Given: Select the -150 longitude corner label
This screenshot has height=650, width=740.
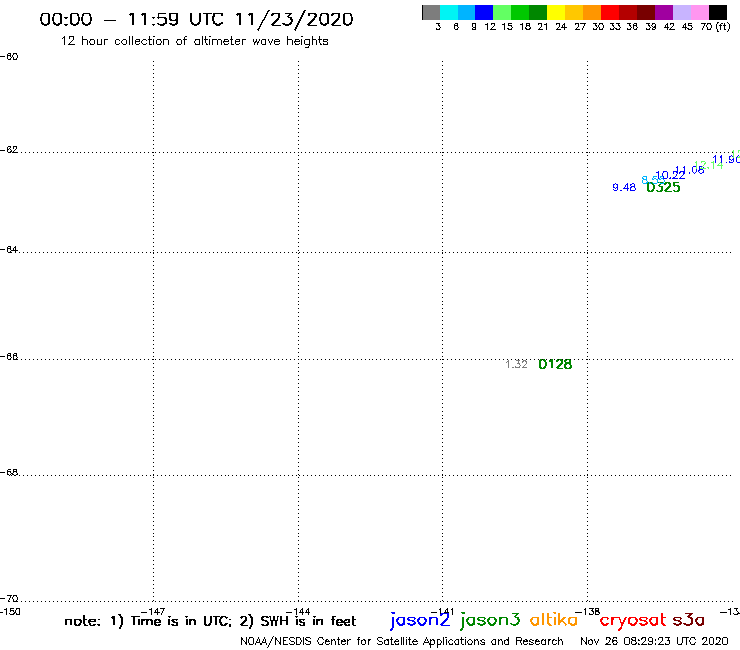Looking at the screenshot, I should click(x=10, y=612).
